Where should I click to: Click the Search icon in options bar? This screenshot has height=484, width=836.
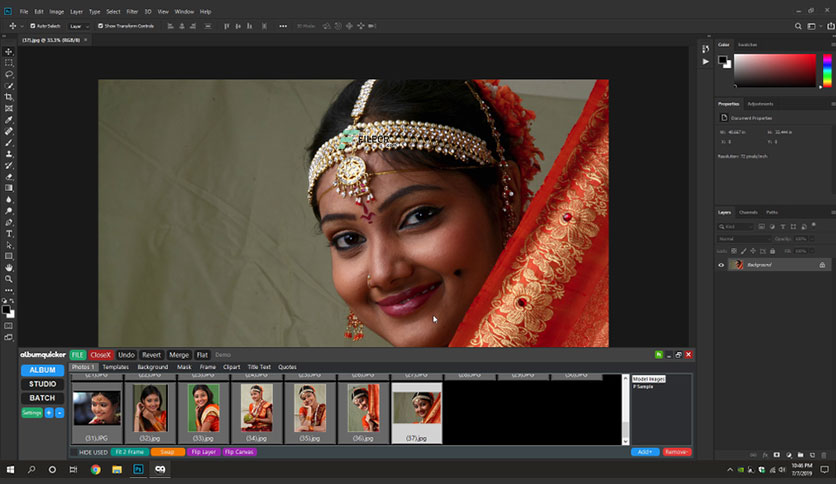(x=798, y=26)
